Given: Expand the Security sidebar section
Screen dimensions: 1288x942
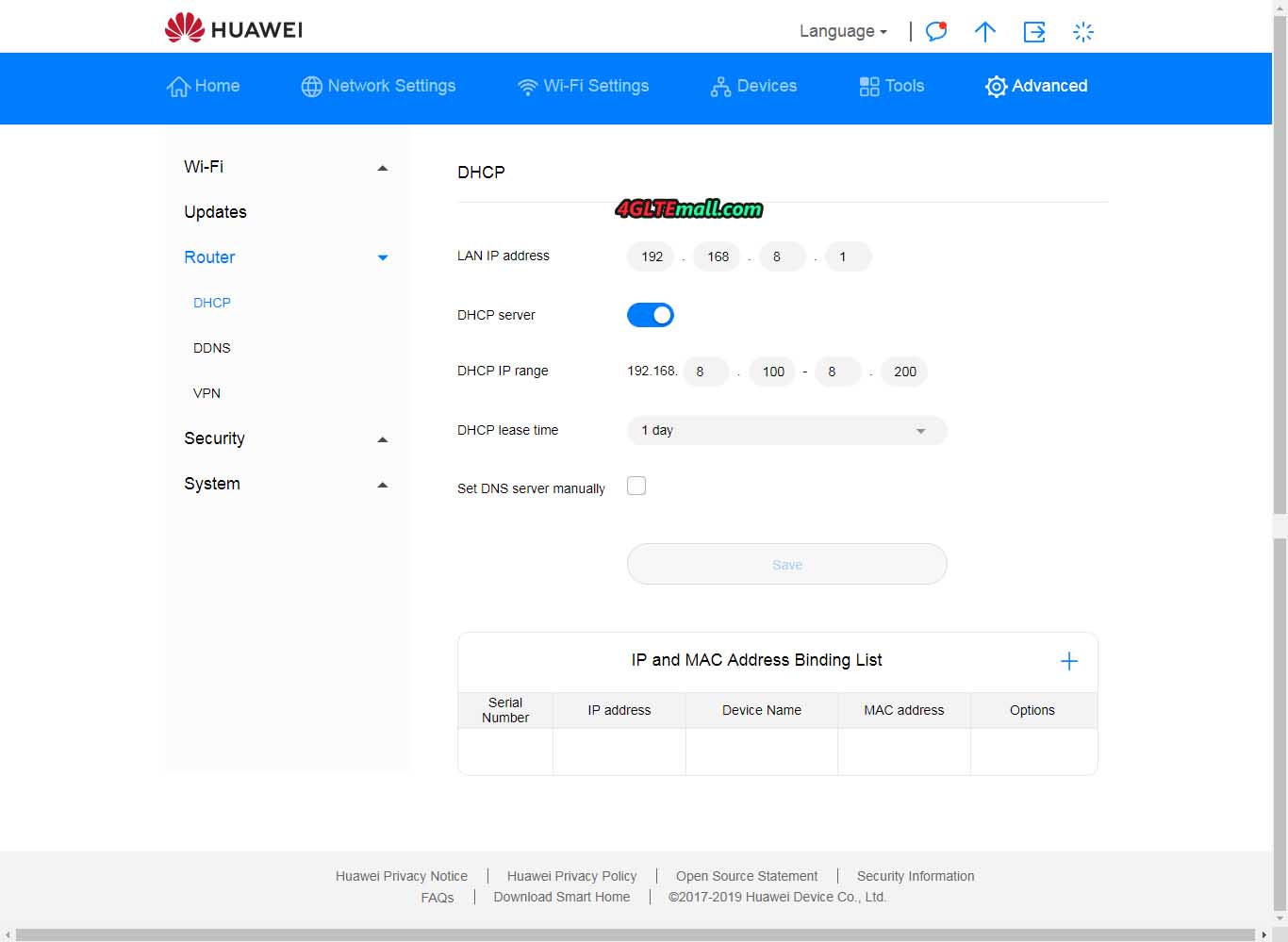Looking at the screenshot, I should tap(382, 439).
